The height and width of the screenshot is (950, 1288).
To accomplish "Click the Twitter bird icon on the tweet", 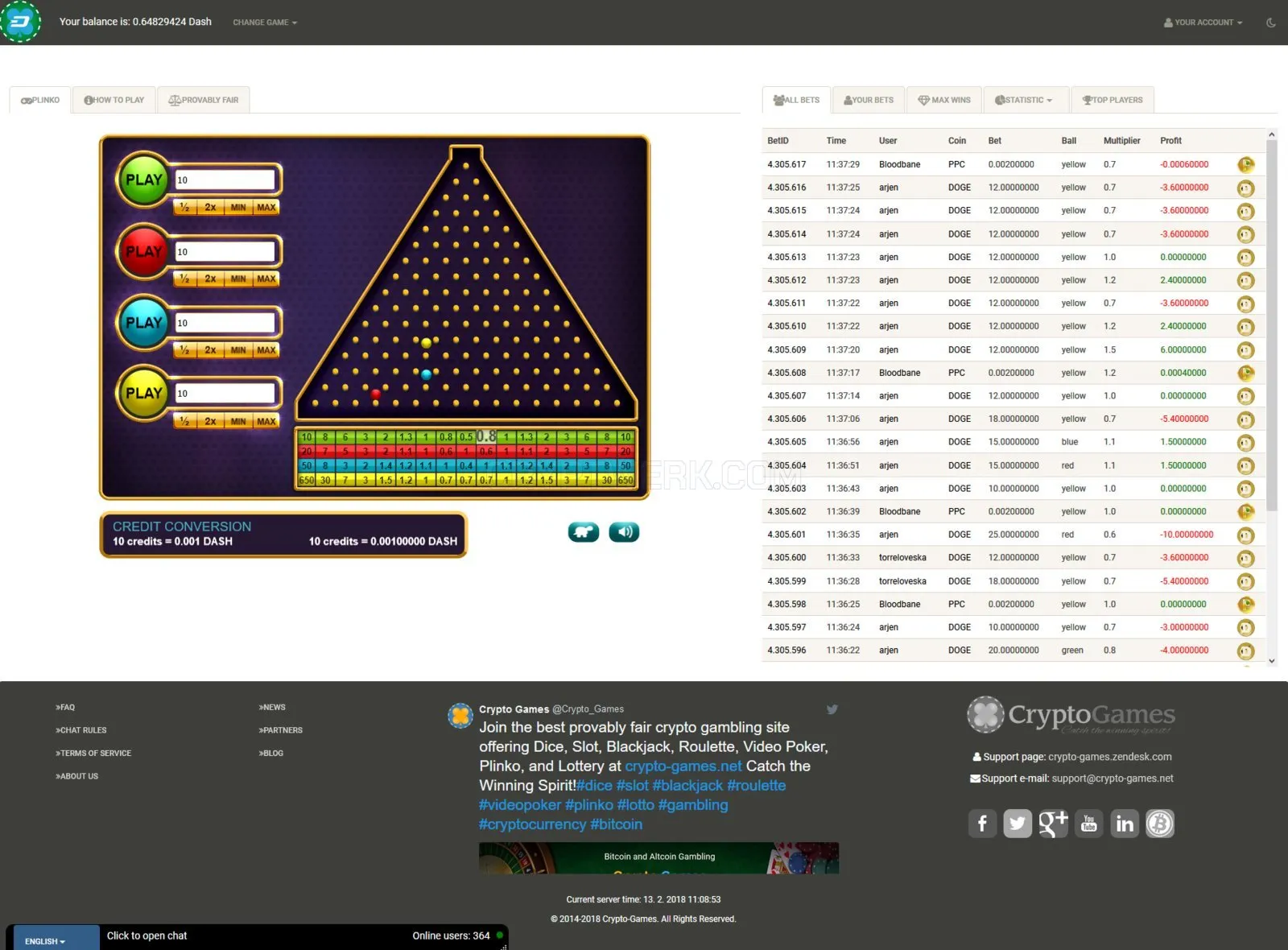I will 832,709.
